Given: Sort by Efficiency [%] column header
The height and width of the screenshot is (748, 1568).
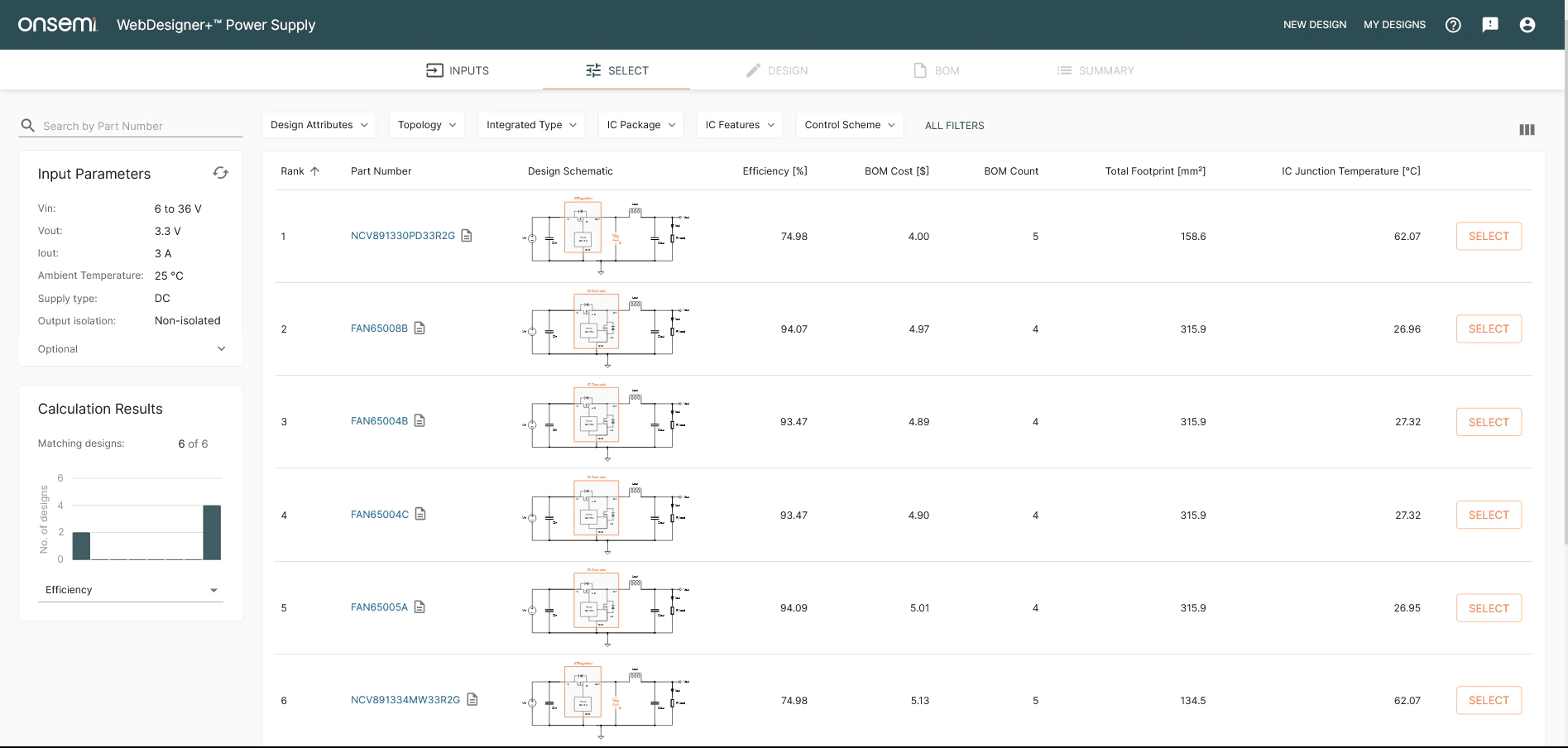Looking at the screenshot, I should [774, 171].
